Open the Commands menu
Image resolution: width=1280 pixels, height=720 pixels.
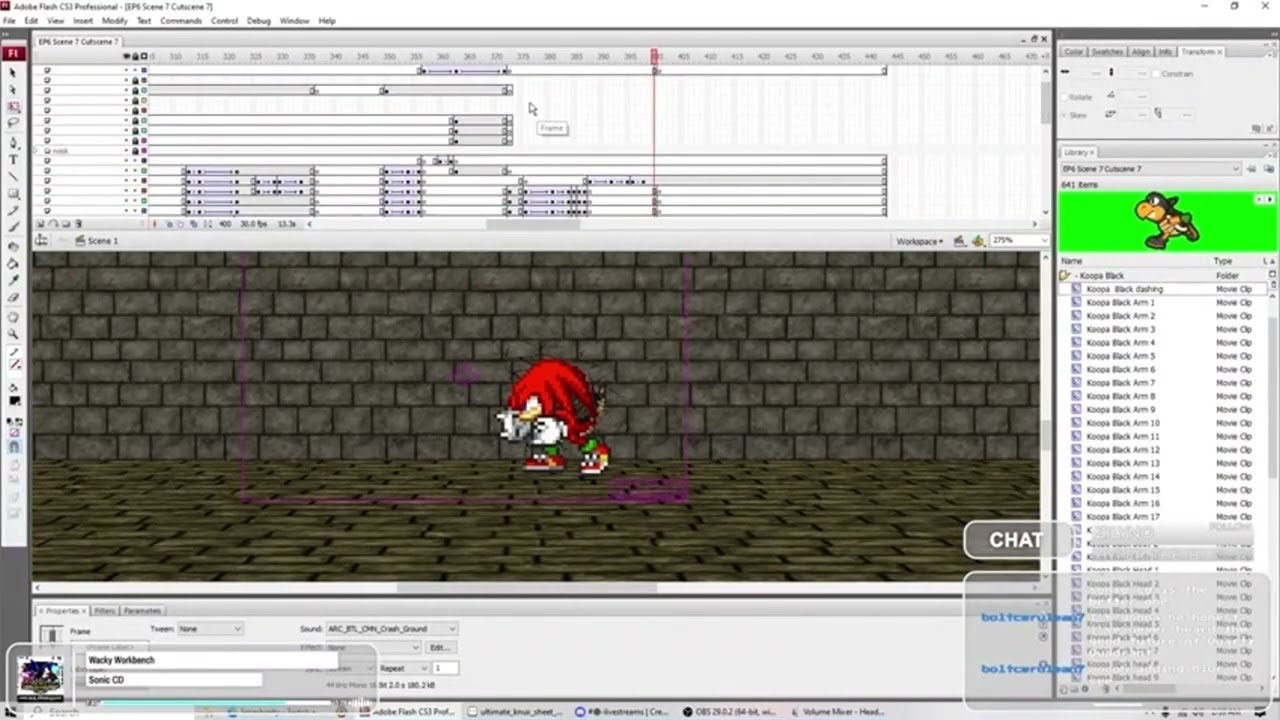181,21
